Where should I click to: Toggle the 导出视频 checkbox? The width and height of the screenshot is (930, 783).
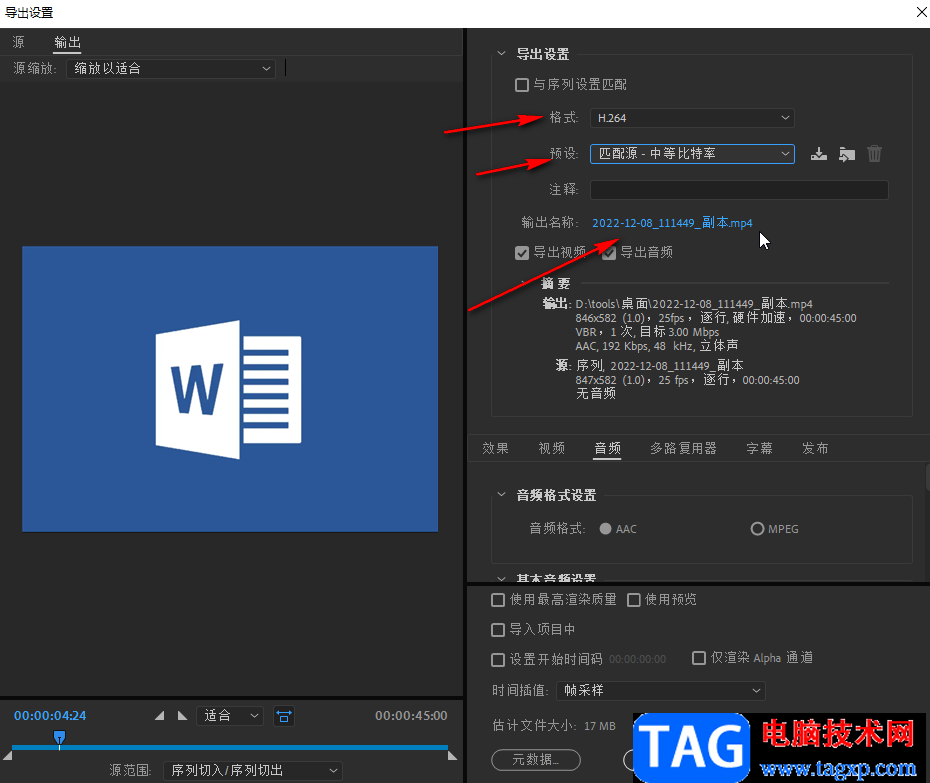click(521, 253)
